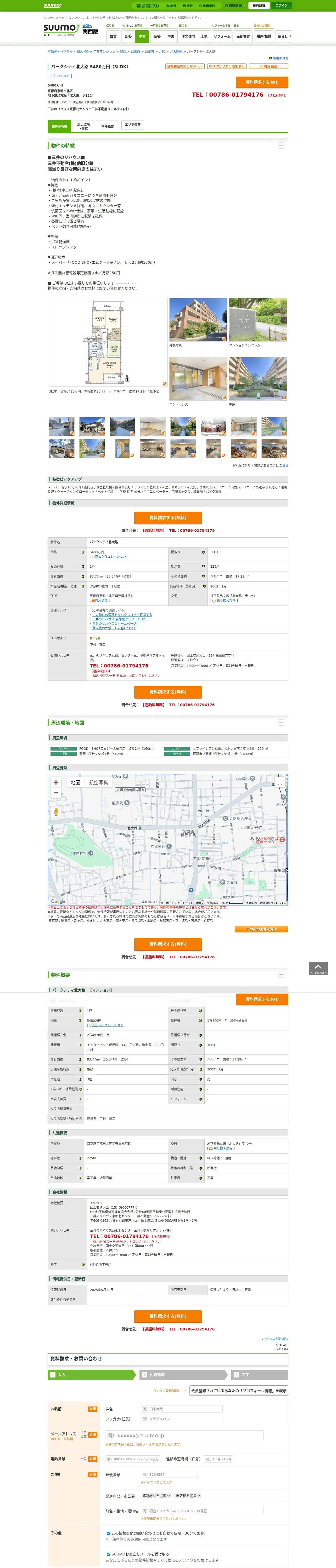Click the 印刷用画面 button
This screenshot has width=336, height=1568.
(269, 66)
